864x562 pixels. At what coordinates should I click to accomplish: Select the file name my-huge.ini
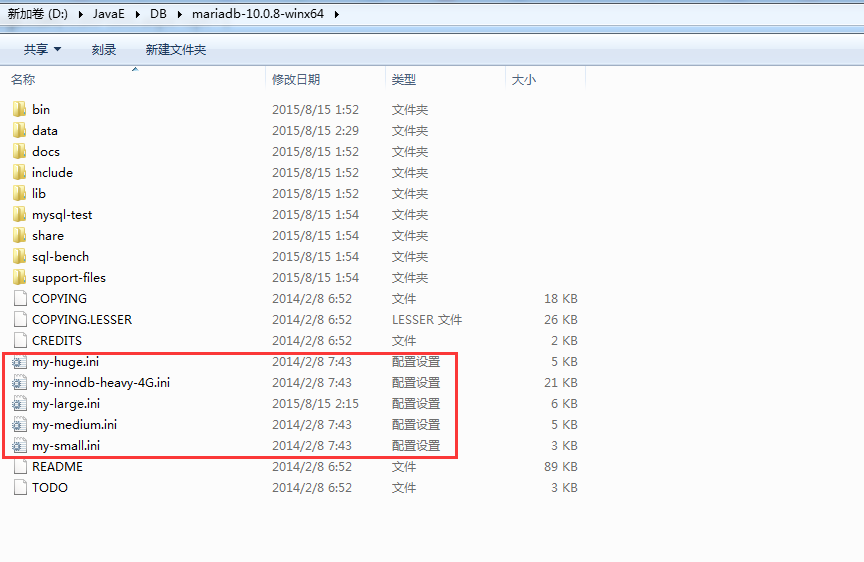[x=66, y=362]
